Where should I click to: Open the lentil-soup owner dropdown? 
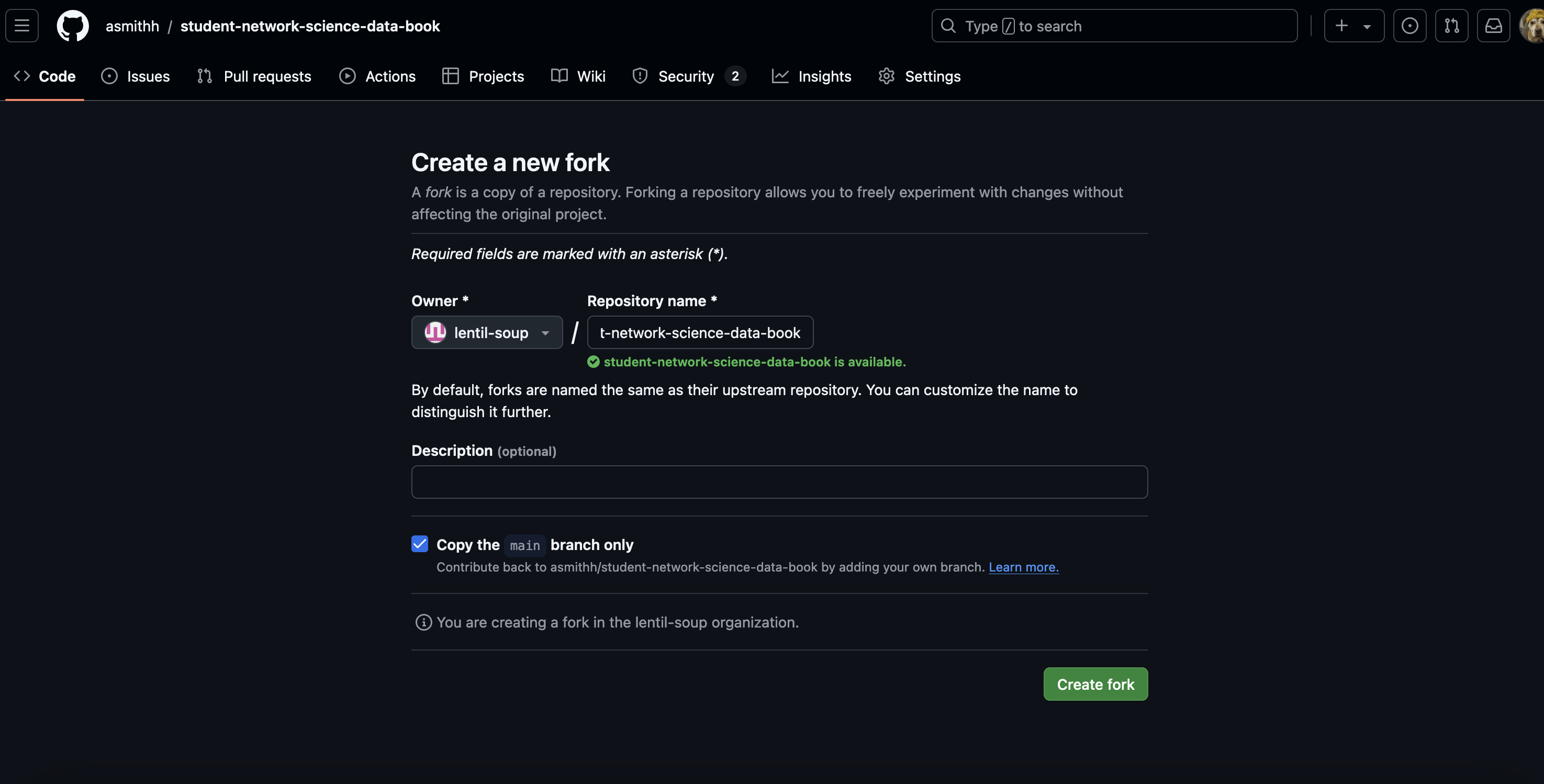(487, 332)
